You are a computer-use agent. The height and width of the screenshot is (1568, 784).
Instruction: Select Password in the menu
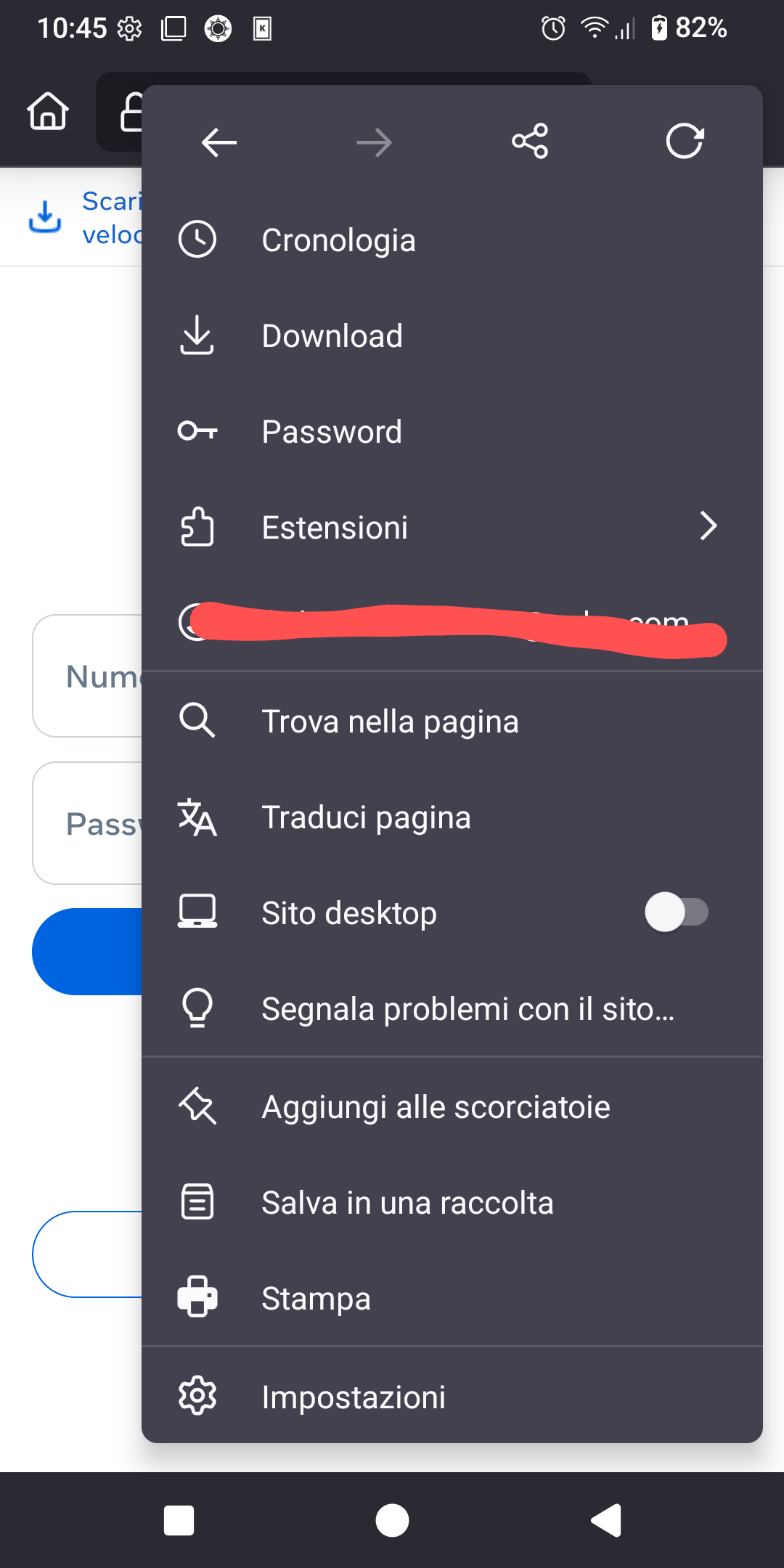pyautogui.click(x=332, y=432)
